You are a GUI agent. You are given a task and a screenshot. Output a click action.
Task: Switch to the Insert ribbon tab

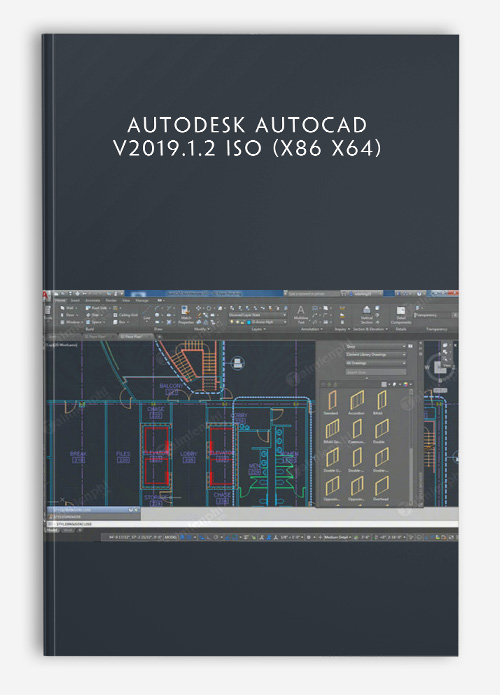click(75, 301)
